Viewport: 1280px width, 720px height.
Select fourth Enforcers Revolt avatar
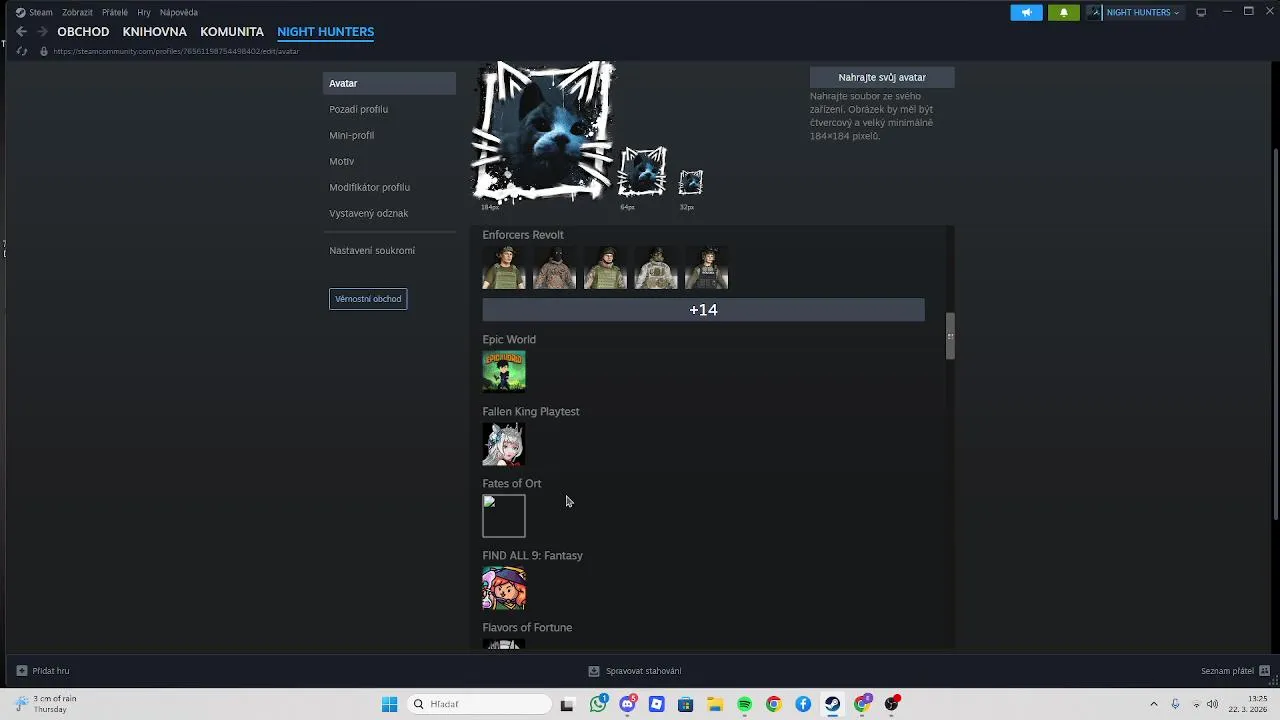point(656,268)
